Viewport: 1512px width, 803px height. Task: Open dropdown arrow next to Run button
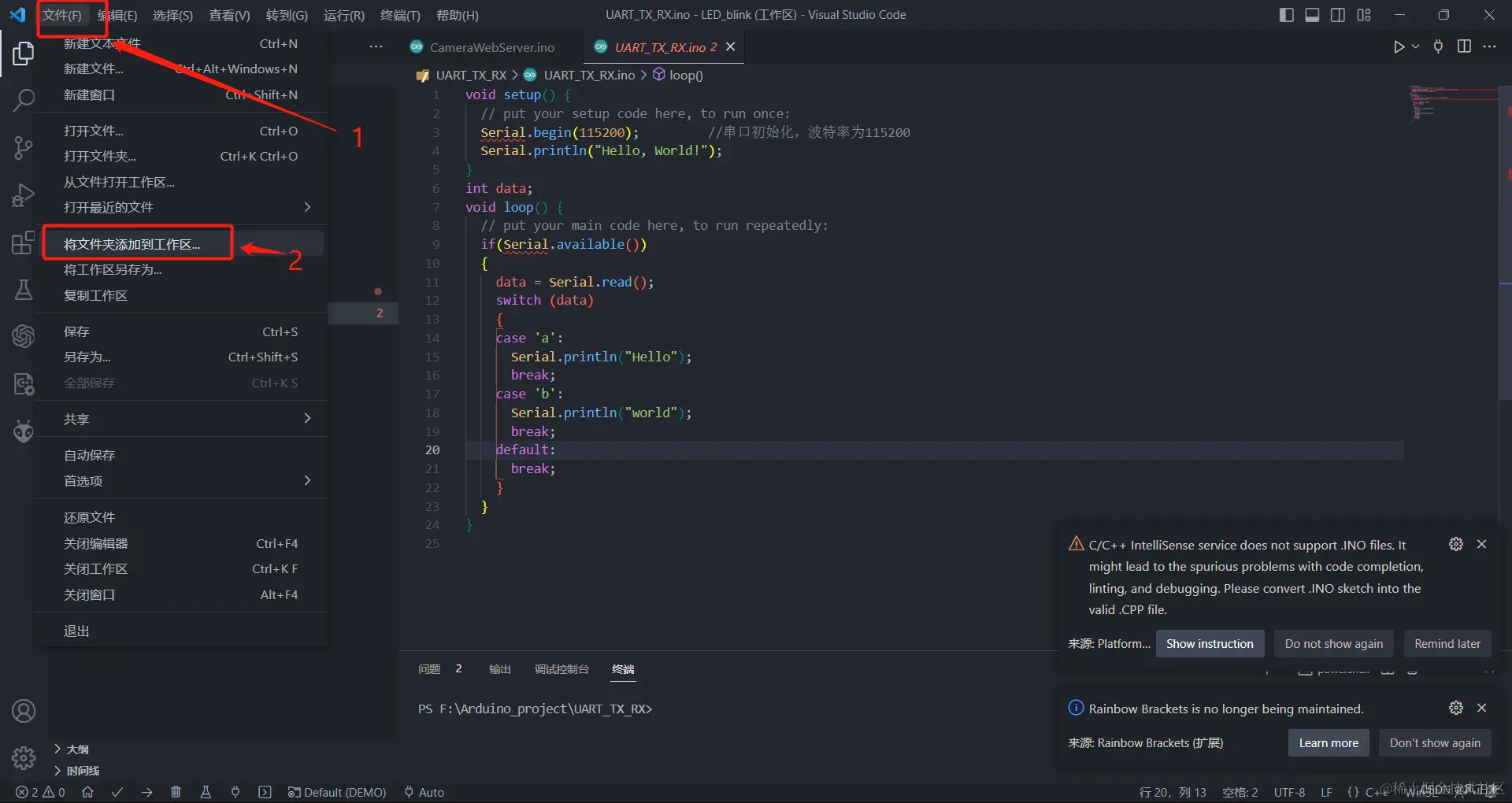[1415, 46]
